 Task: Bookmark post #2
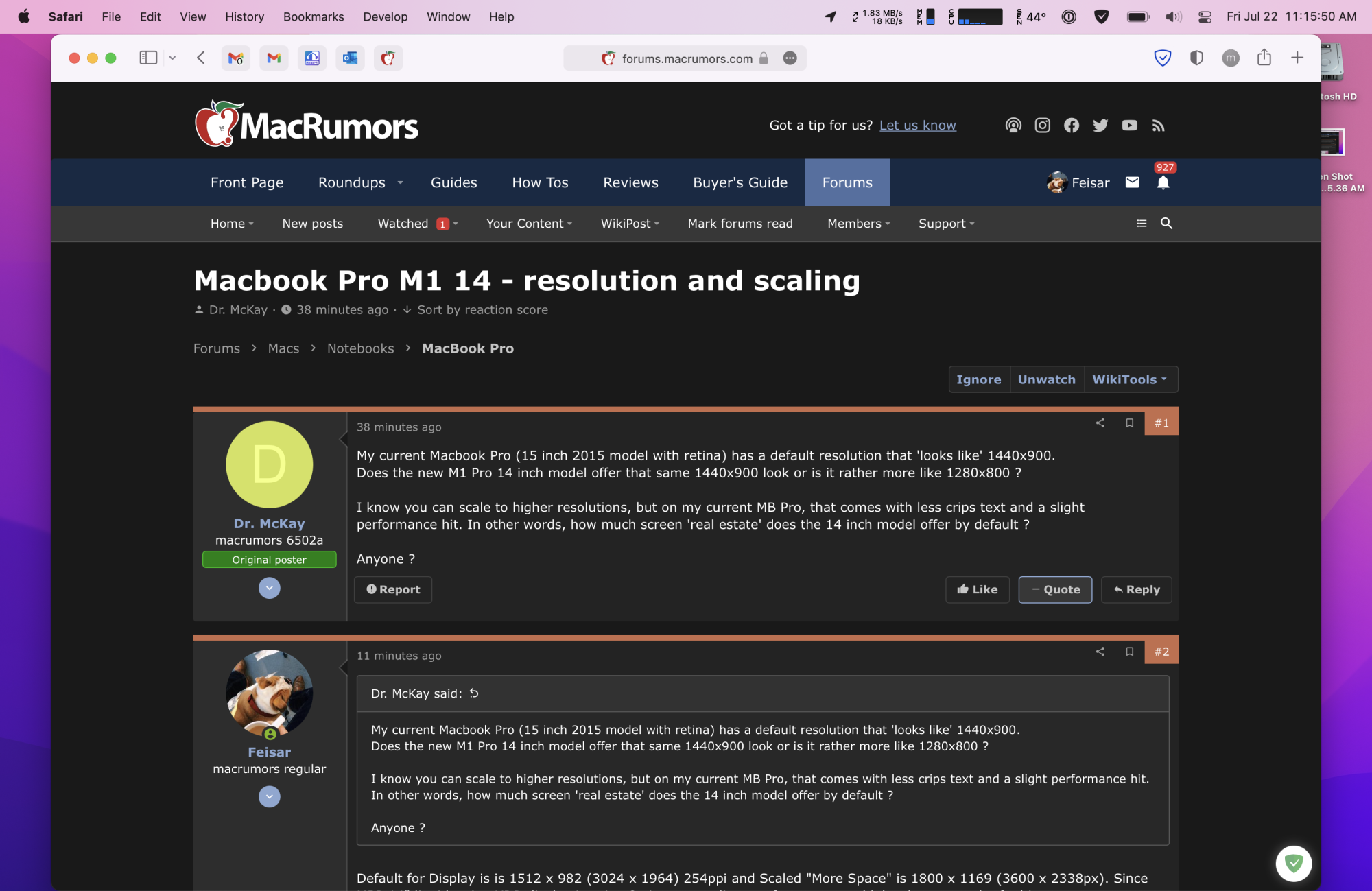coord(1129,652)
